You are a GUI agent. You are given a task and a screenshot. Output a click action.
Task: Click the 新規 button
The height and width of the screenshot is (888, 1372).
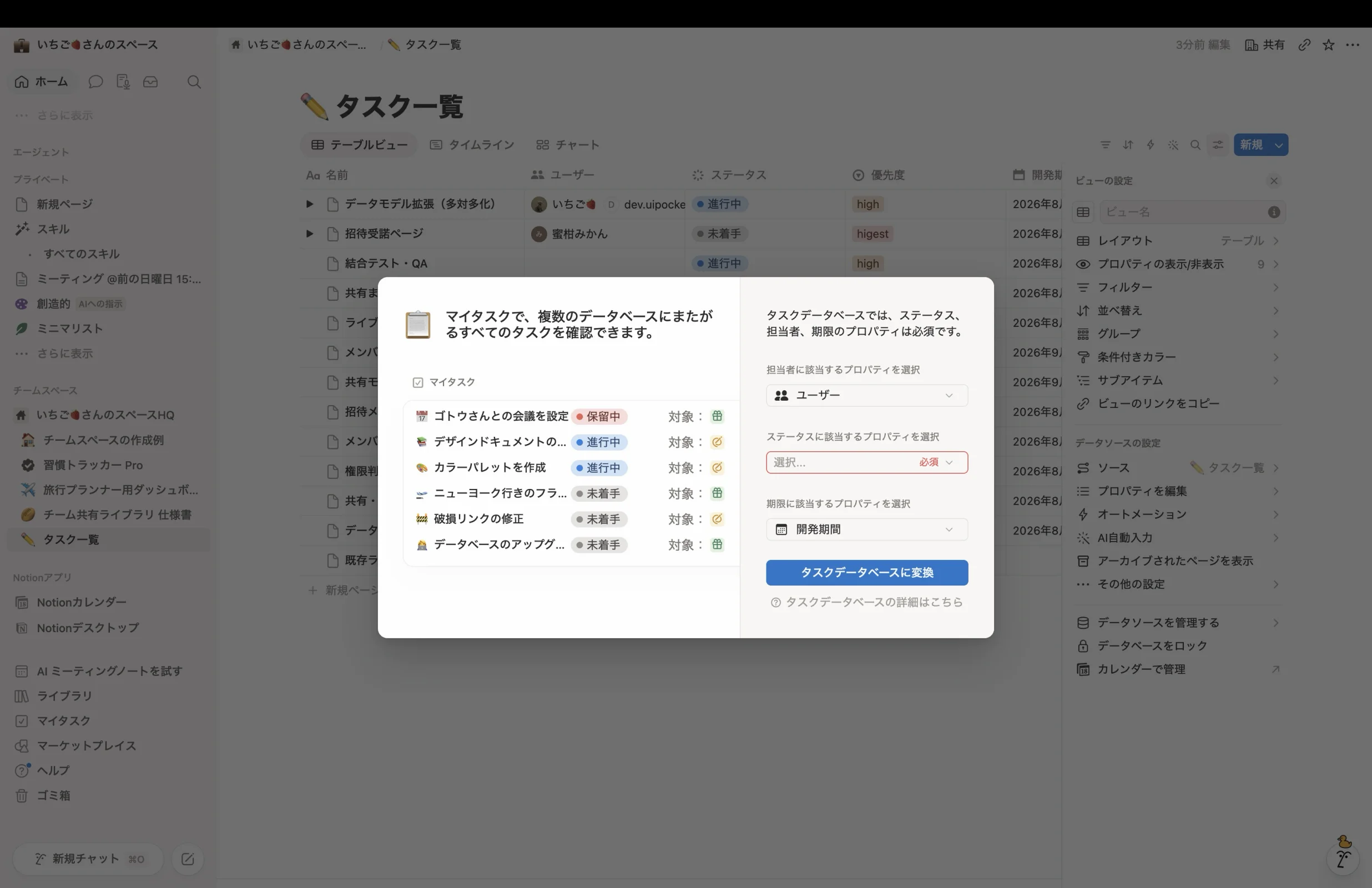pyautogui.click(x=1252, y=145)
